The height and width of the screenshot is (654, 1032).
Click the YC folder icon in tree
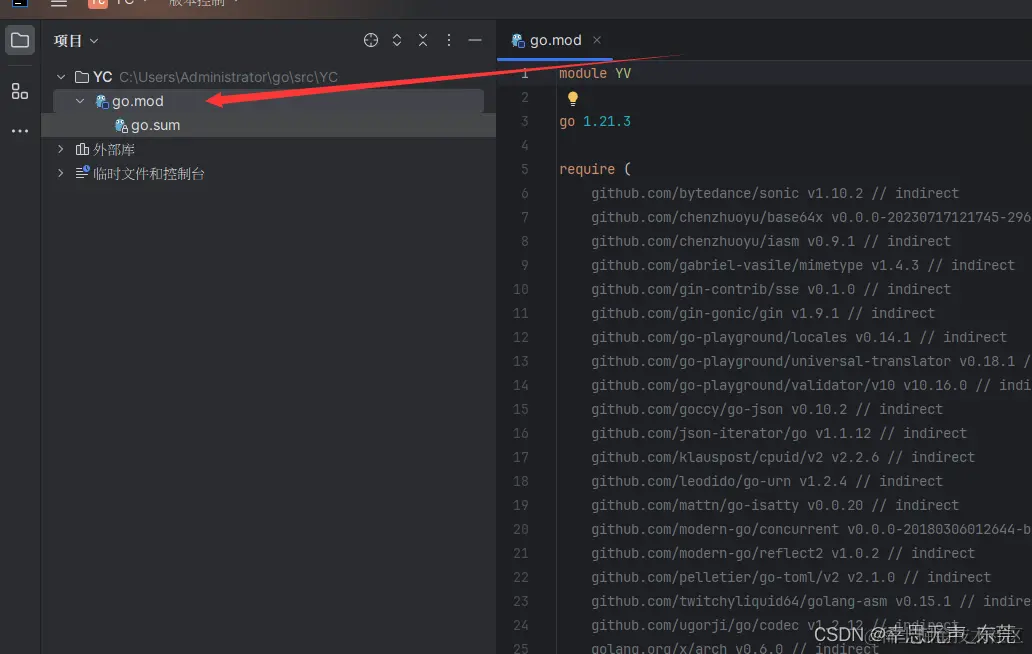coord(82,77)
